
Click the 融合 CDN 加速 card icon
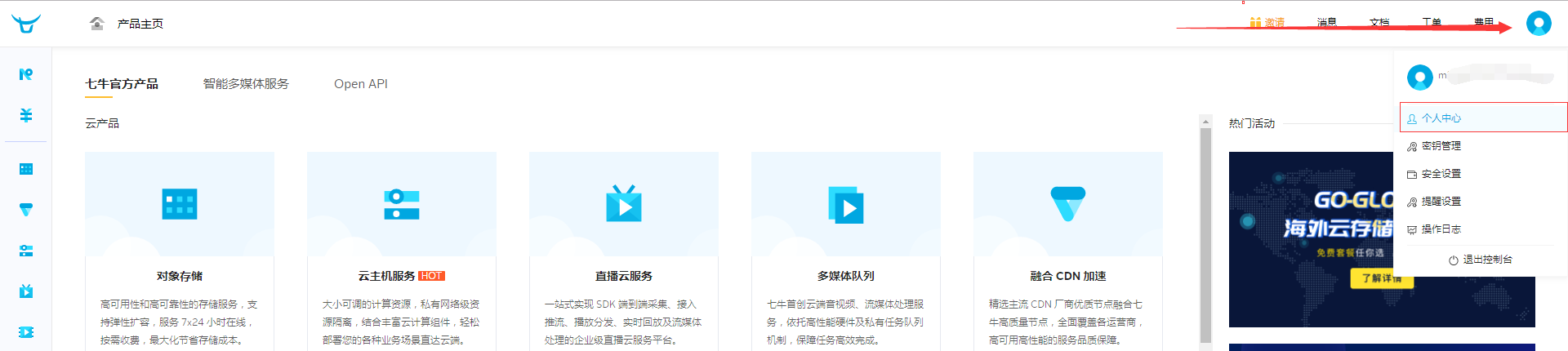(1068, 204)
